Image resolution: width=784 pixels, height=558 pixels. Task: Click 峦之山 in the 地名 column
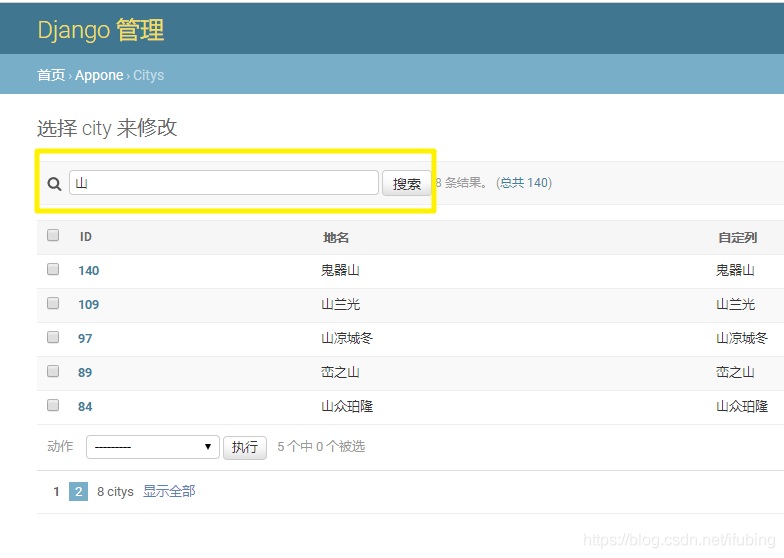(x=340, y=372)
